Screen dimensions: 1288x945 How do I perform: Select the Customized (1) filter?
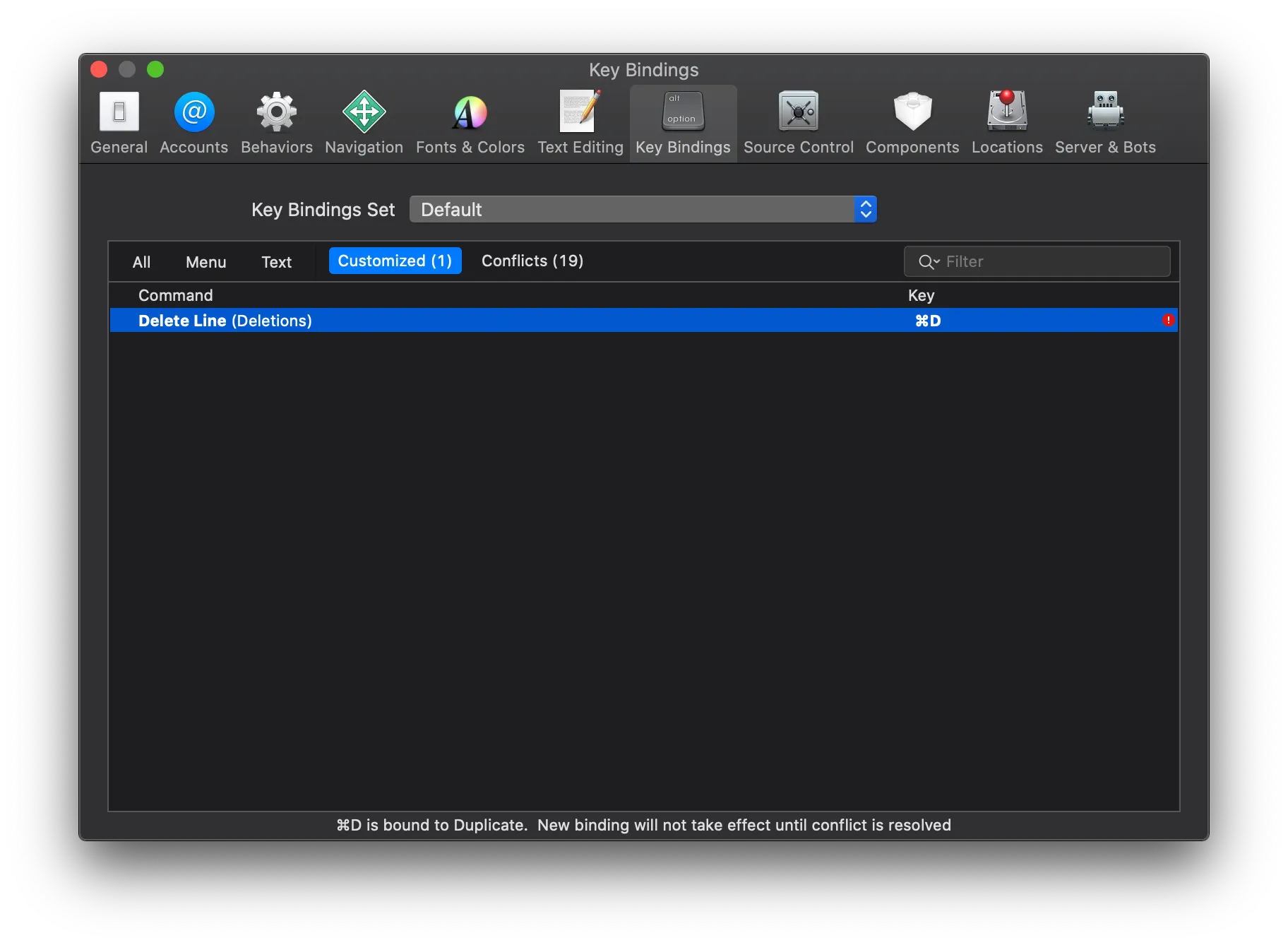coord(395,261)
